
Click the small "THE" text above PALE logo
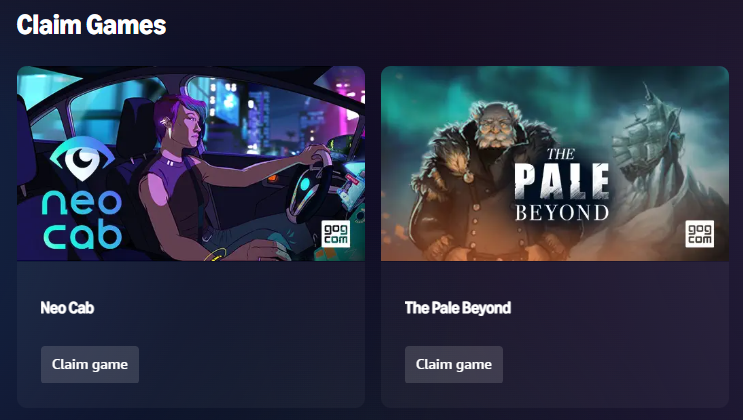point(561,154)
